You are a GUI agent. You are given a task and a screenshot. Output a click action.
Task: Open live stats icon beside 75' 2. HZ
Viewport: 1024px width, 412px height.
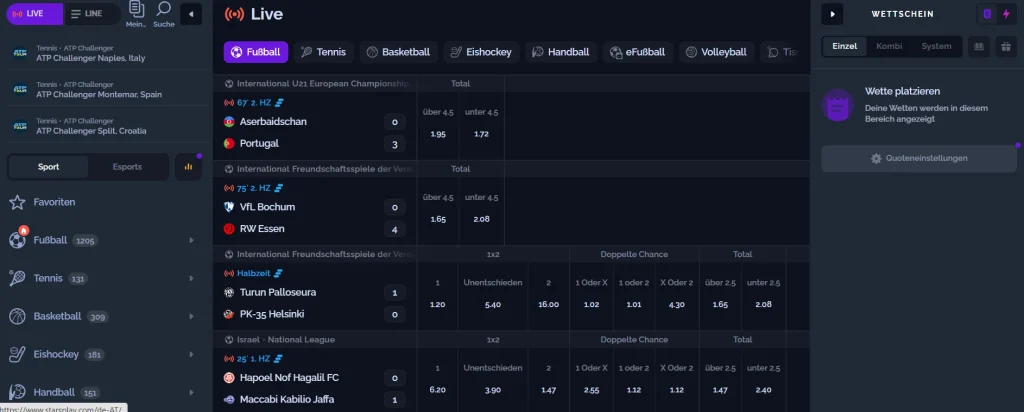click(x=279, y=188)
